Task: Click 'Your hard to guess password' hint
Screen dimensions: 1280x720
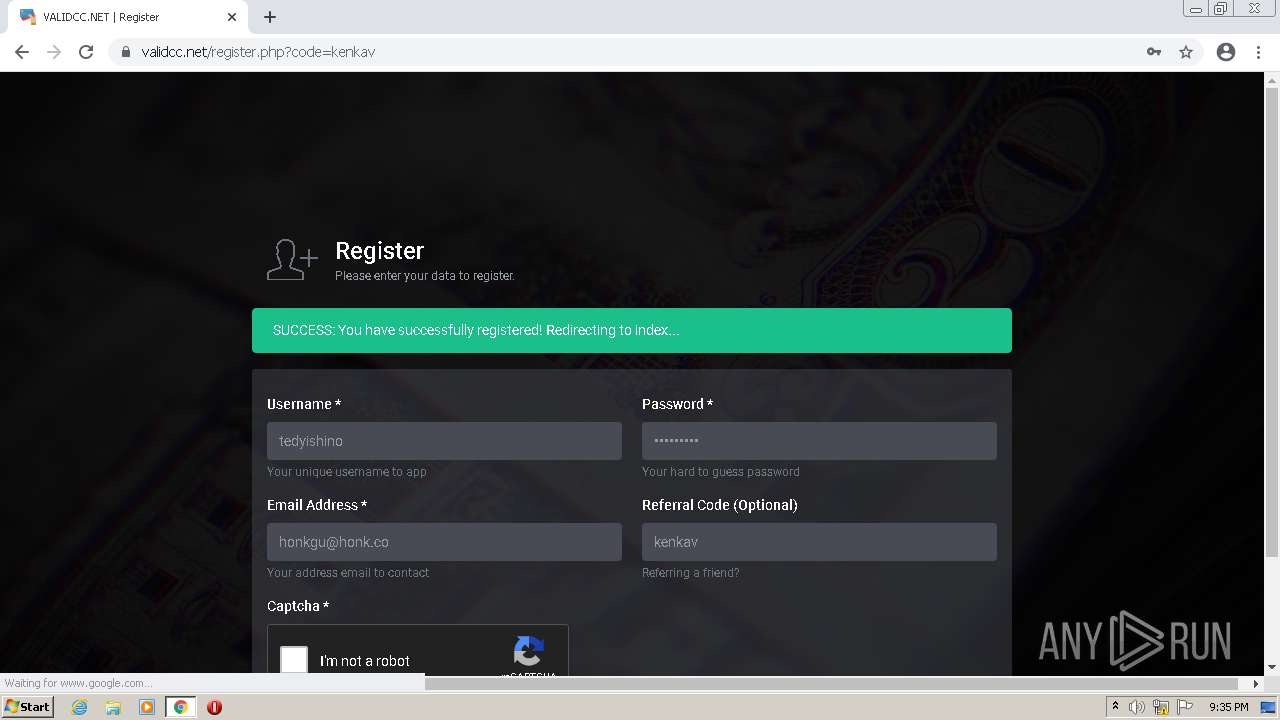Action: tap(721, 472)
